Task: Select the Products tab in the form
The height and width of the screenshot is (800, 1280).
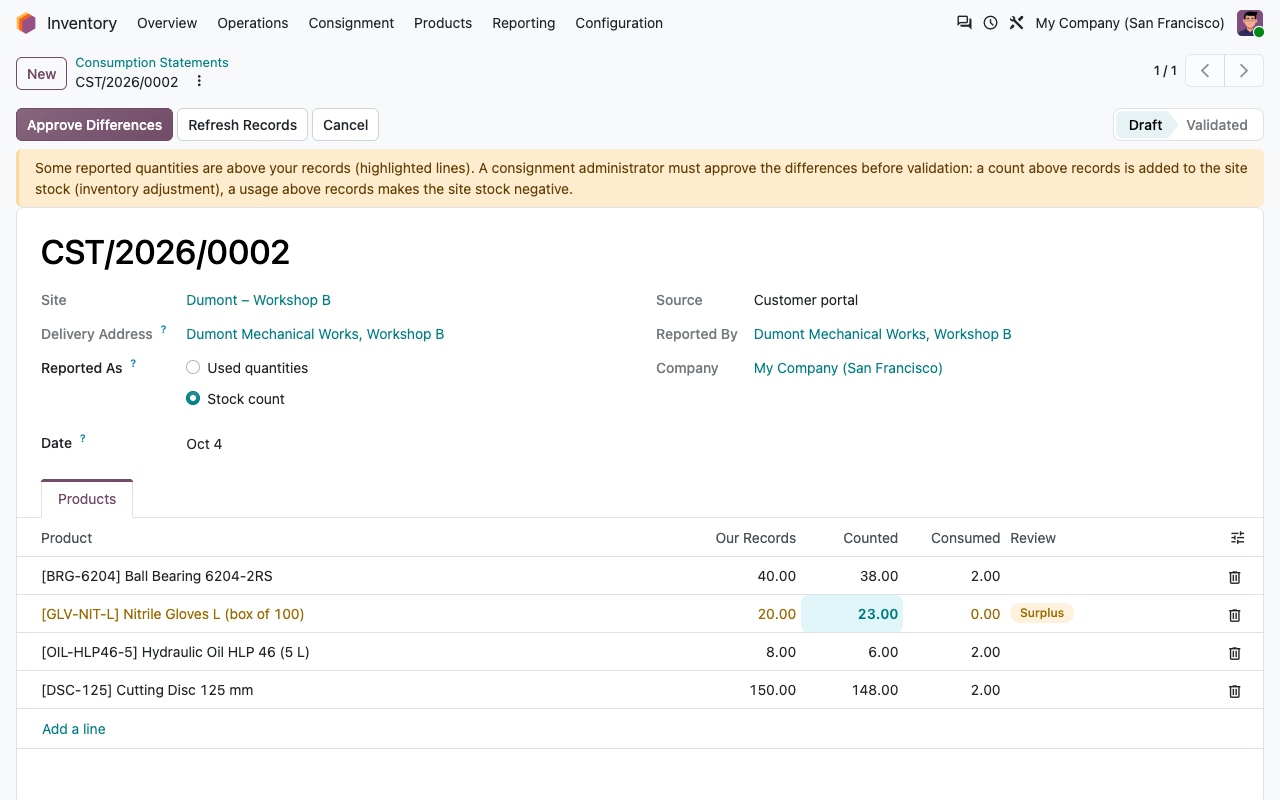Action: [87, 499]
